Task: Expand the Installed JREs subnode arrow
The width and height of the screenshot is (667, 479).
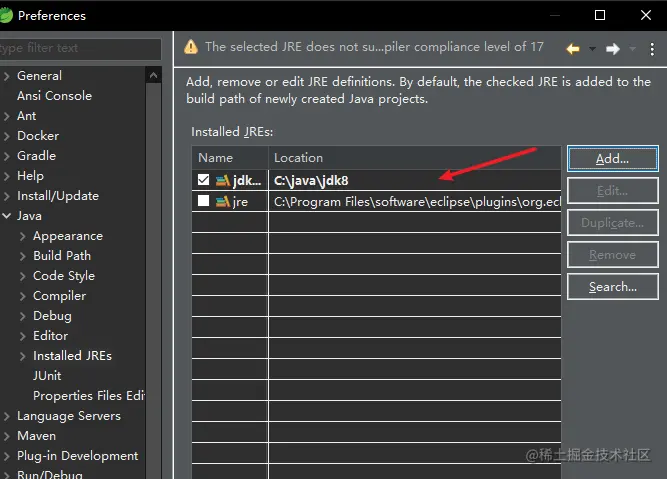Action: coord(23,356)
